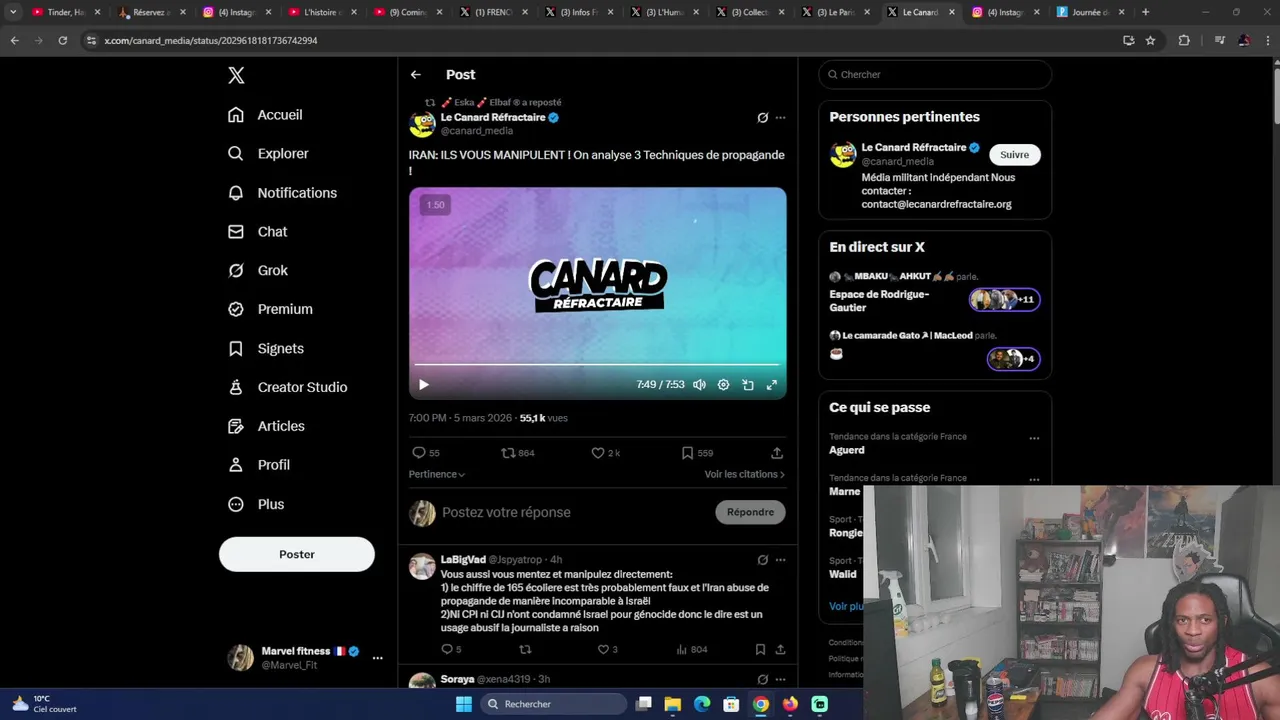Bookmark the post with 559 saves
The height and width of the screenshot is (720, 1280).
click(x=697, y=453)
